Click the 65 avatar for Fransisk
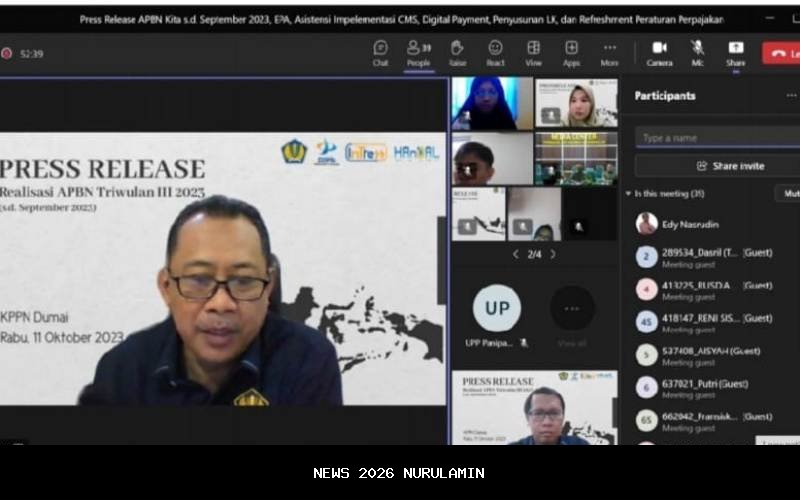 click(x=646, y=420)
